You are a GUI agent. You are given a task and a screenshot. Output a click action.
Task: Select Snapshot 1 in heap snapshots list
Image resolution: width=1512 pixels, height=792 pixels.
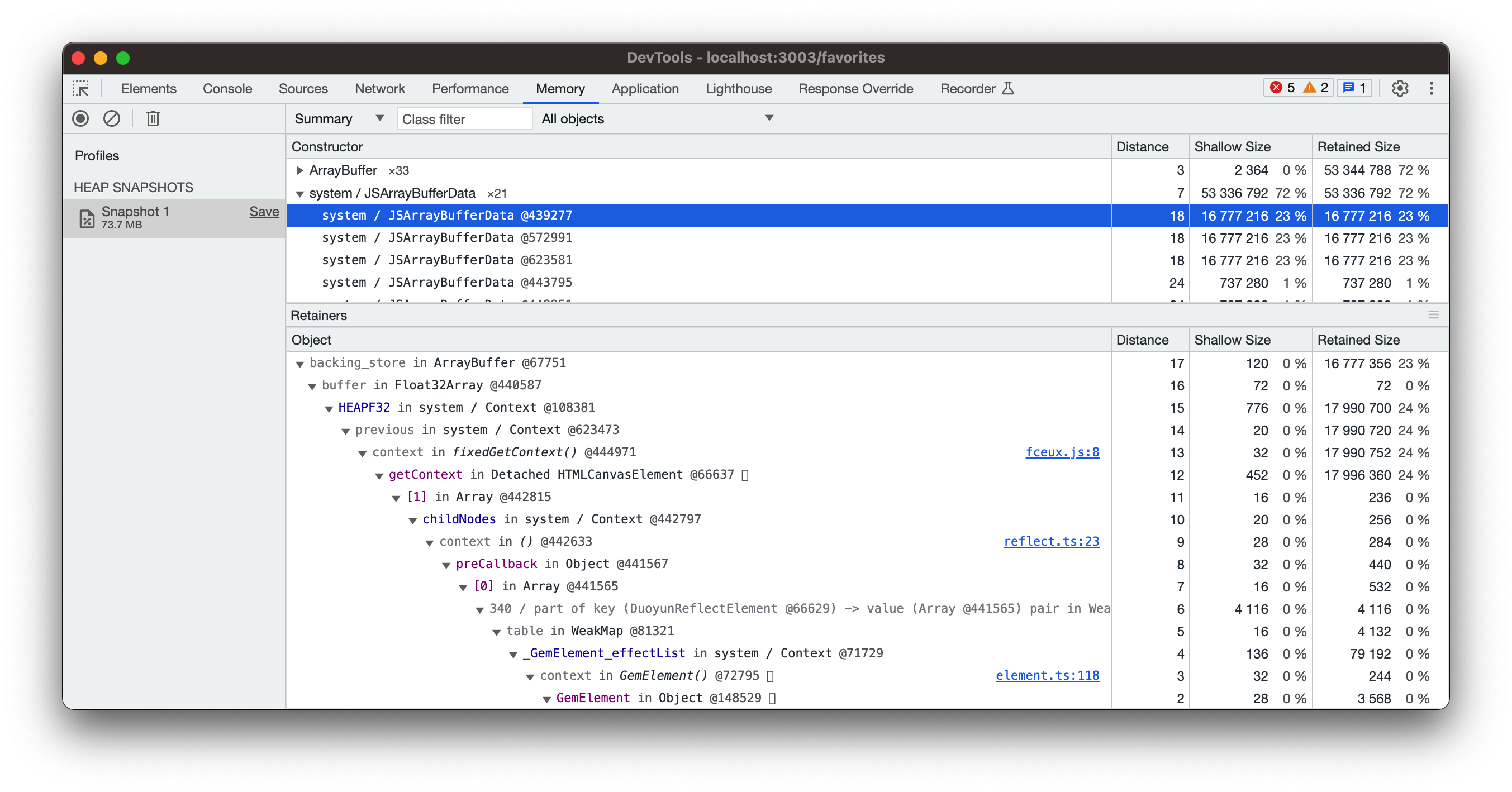click(x=174, y=218)
